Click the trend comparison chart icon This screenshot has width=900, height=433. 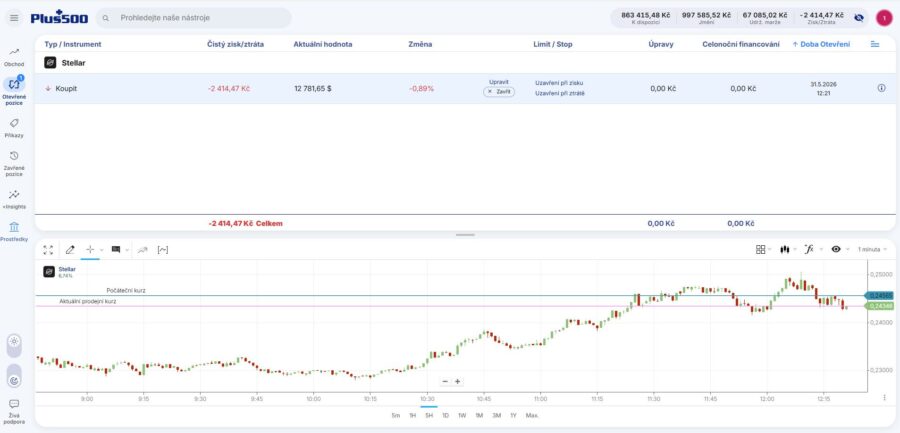142,250
